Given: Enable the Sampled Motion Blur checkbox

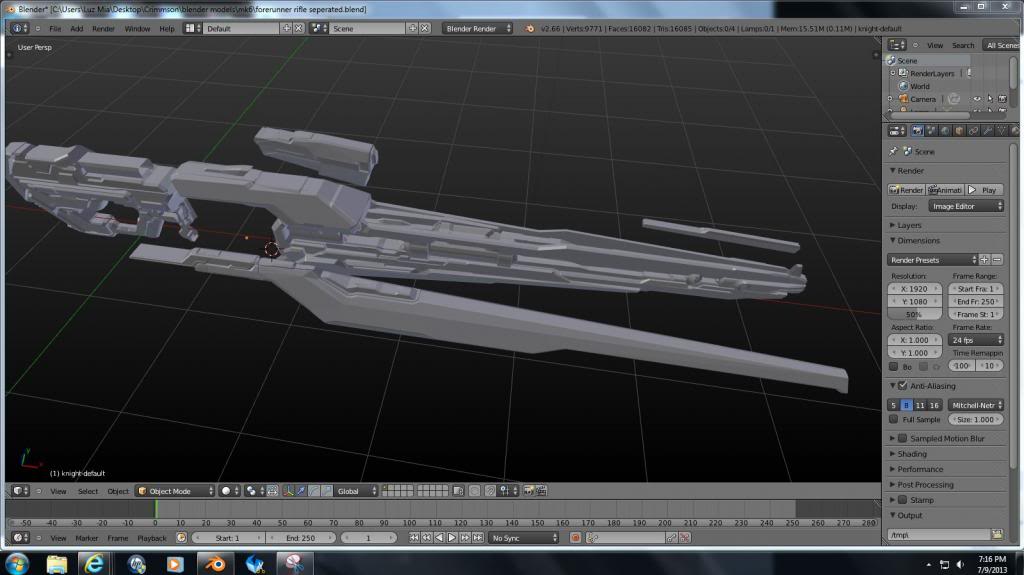Looking at the screenshot, I should [903, 438].
